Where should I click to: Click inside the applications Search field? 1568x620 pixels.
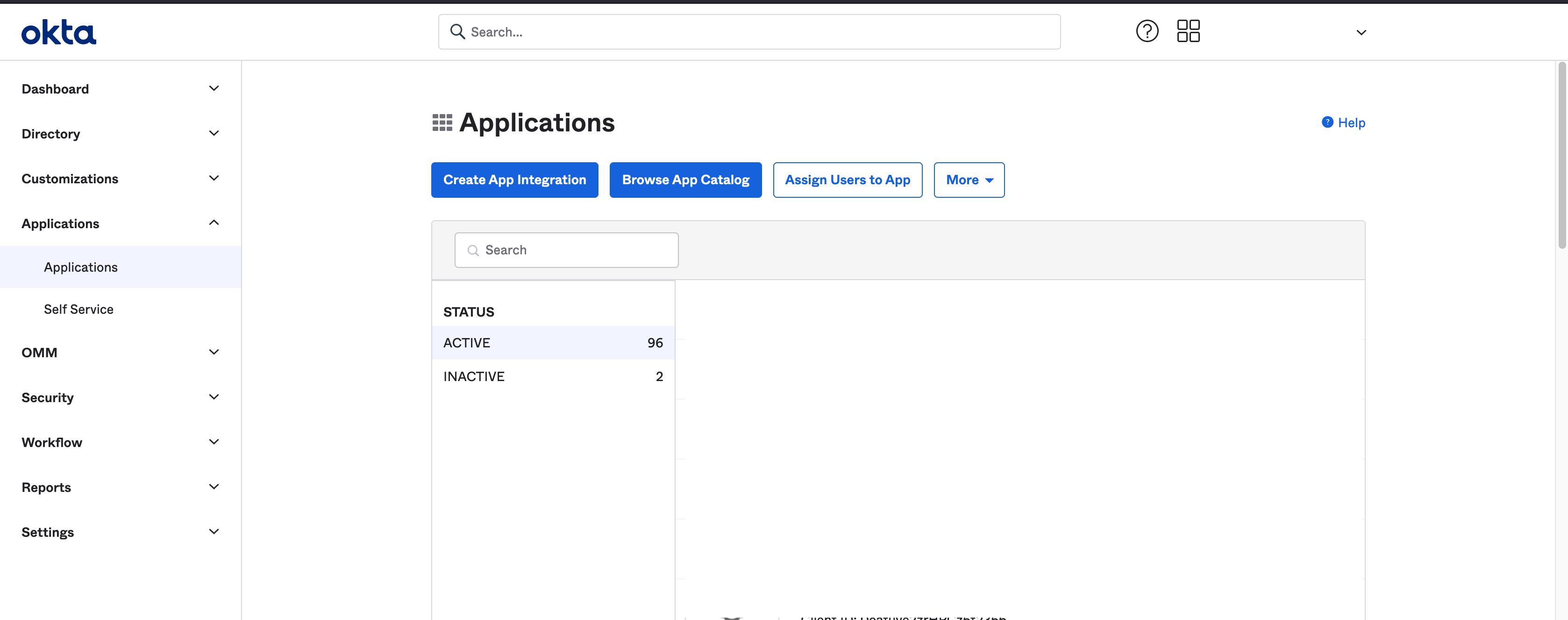(x=566, y=250)
